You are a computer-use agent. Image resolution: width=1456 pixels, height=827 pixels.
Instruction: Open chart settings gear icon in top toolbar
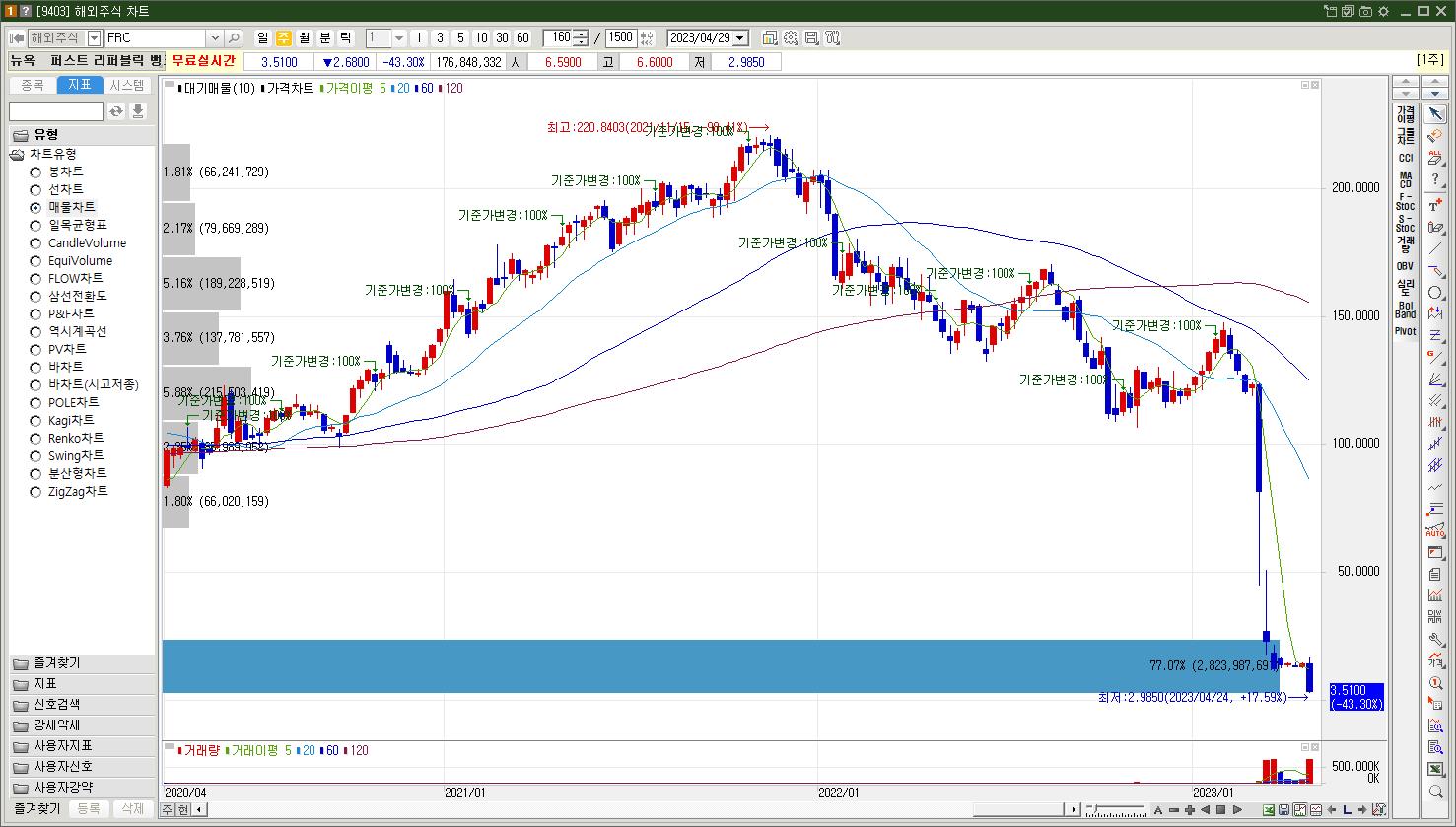[791, 37]
